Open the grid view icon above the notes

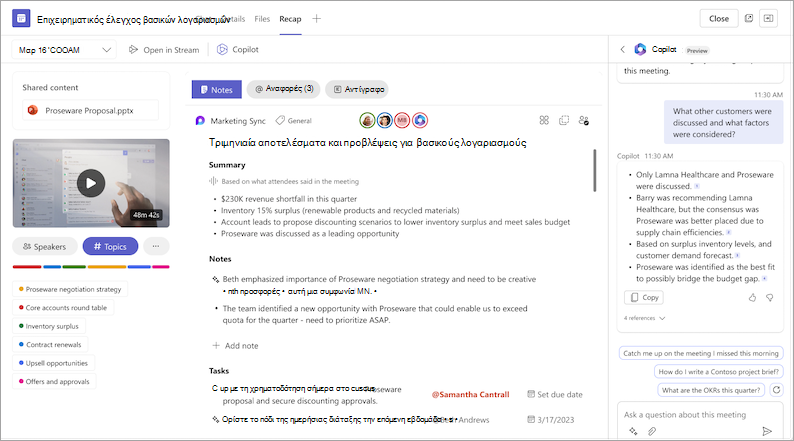click(544, 120)
